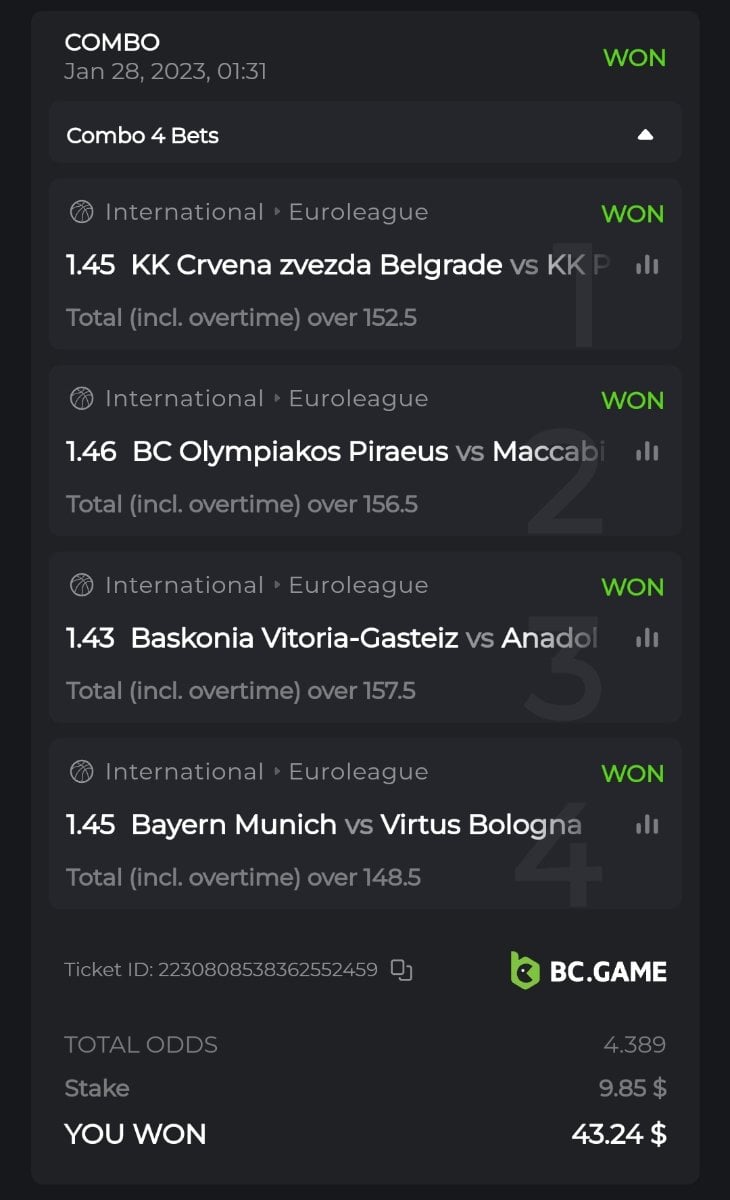Image resolution: width=730 pixels, height=1200 pixels.
Task: Select Euroleague link in third bet
Action: [358, 585]
